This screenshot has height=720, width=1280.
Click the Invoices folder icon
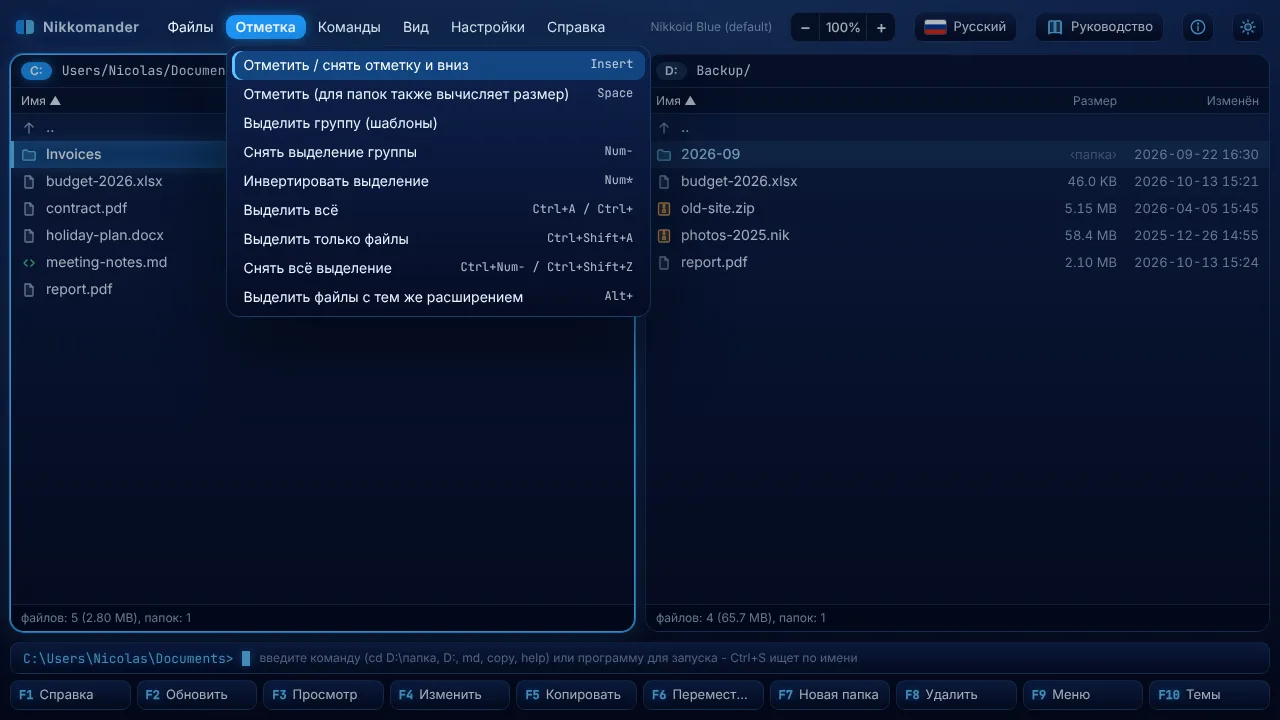(x=29, y=154)
